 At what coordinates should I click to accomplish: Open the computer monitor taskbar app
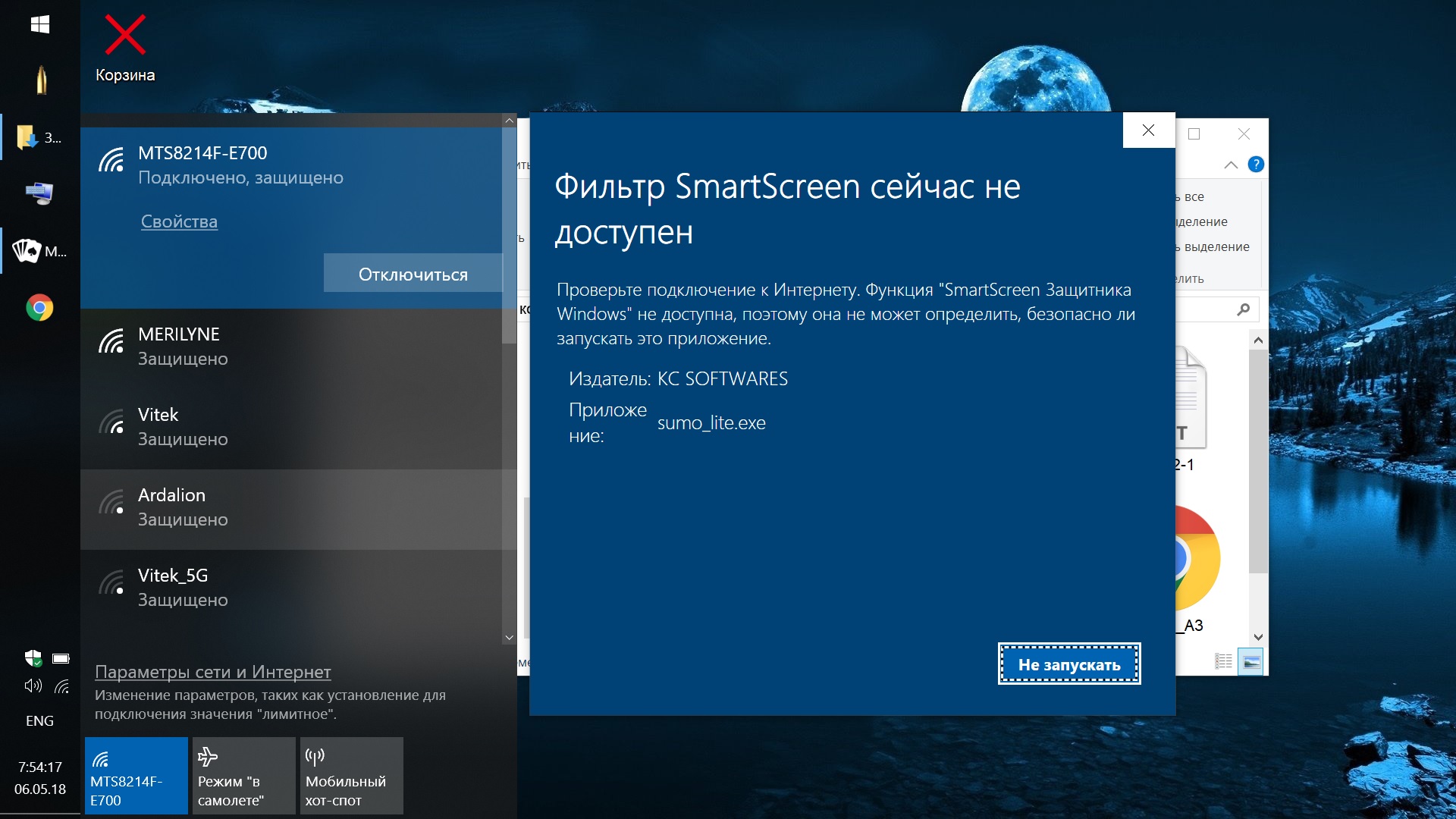pos(39,193)
